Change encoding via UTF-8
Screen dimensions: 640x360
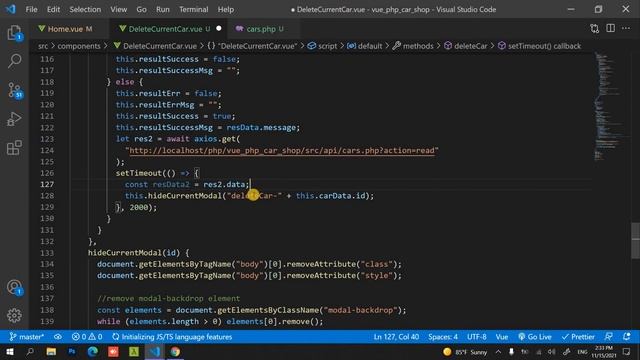(477, 337)
